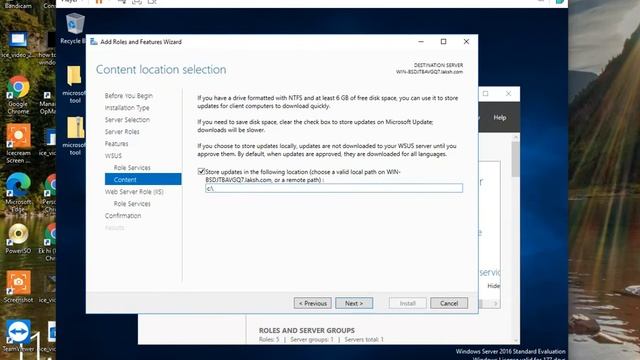Viewport: 640px width, 360px height.
Task: Open lower microsoft tool folder
Action: coord(74,136)
